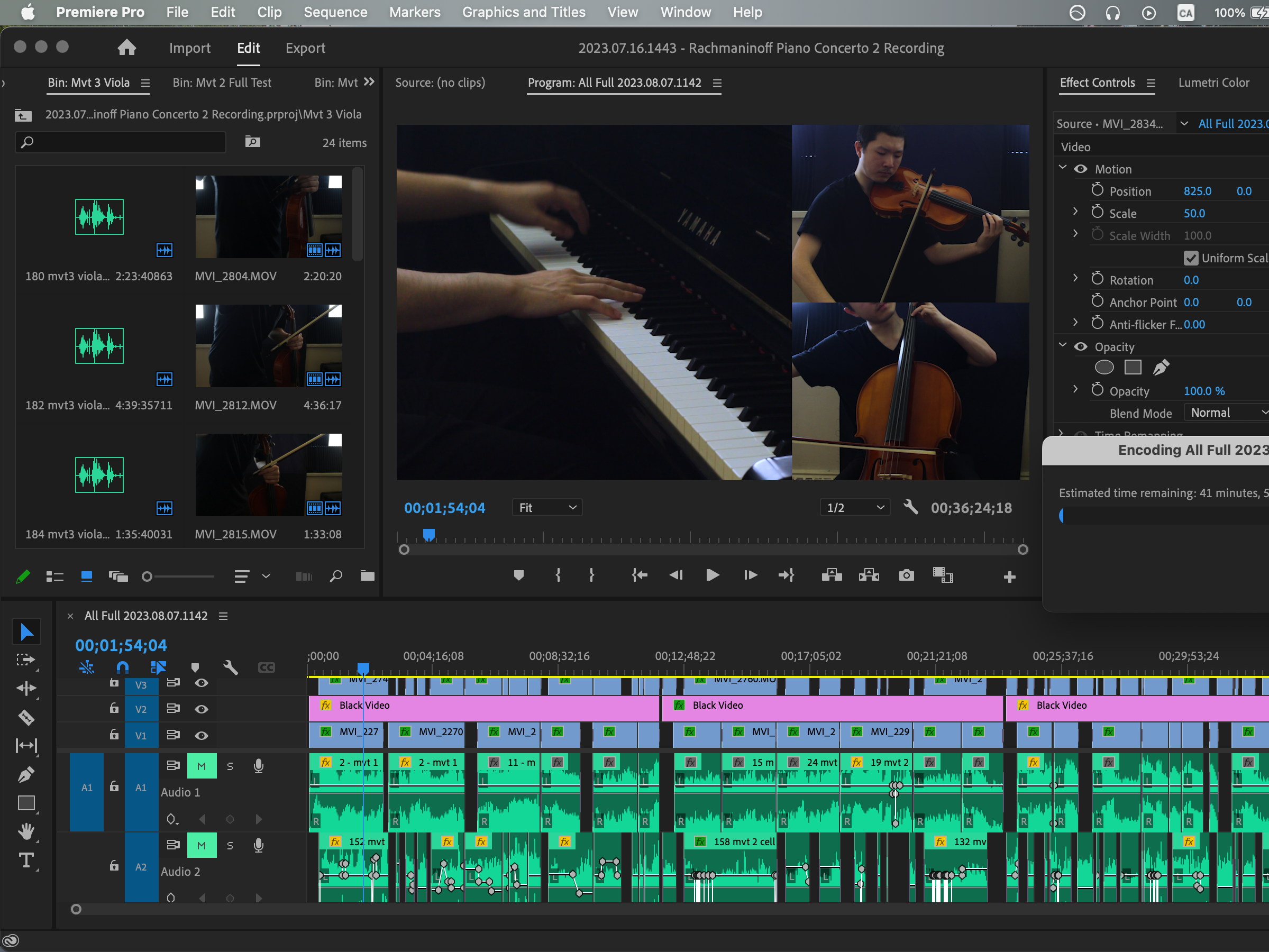
Task: Select the Rectangle tool
Action: tap(26, 803)
